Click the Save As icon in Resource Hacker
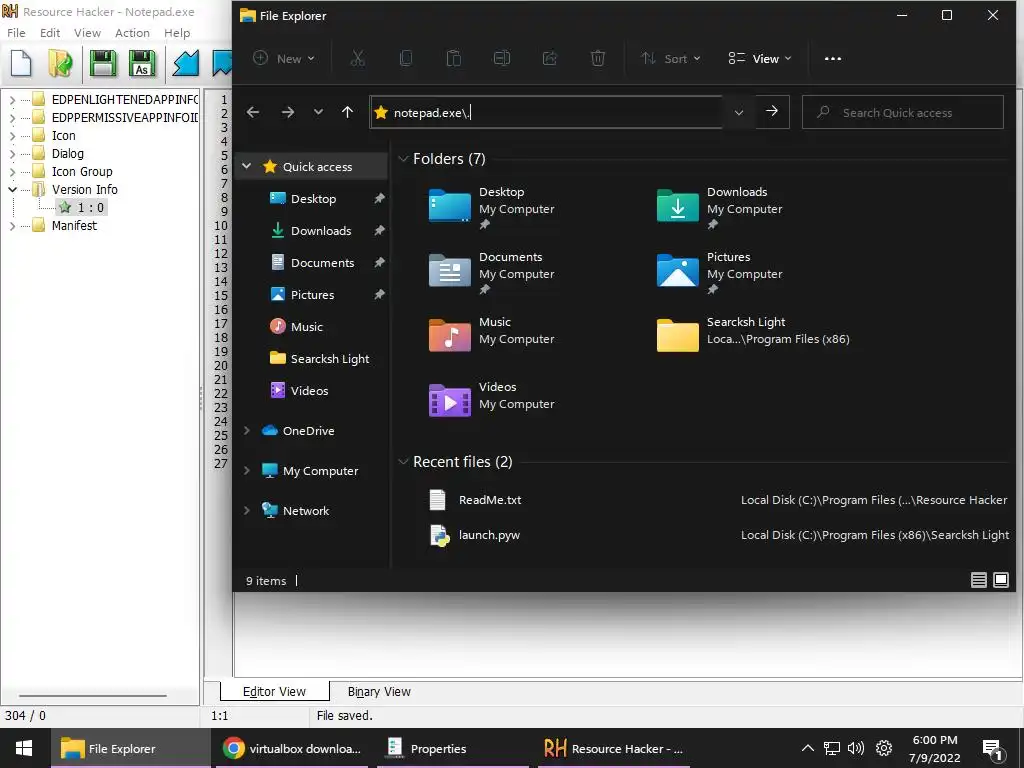The width and height of the screenshot is (1024, 768). [x=142, y=63]
